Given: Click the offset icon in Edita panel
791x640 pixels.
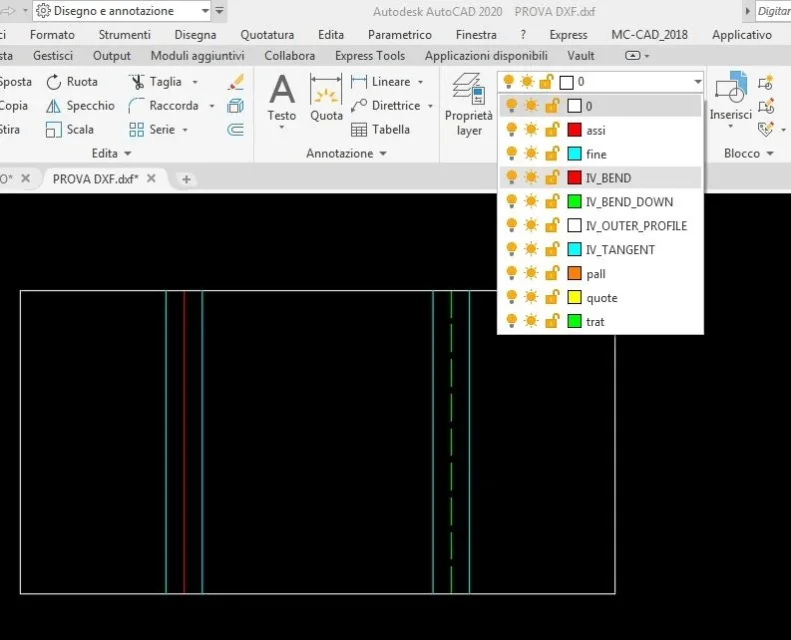Looking at the screenshot, I should (x=236, y=130).
